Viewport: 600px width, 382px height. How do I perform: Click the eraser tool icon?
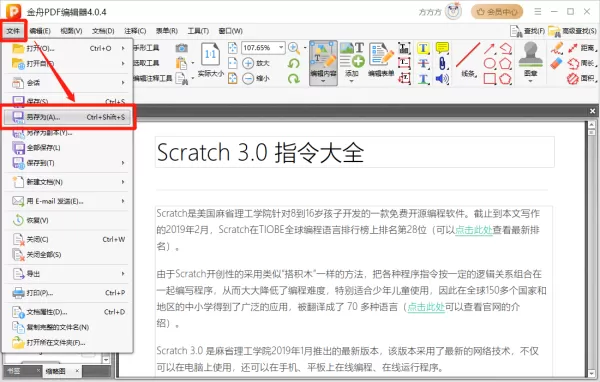(556, 63)
